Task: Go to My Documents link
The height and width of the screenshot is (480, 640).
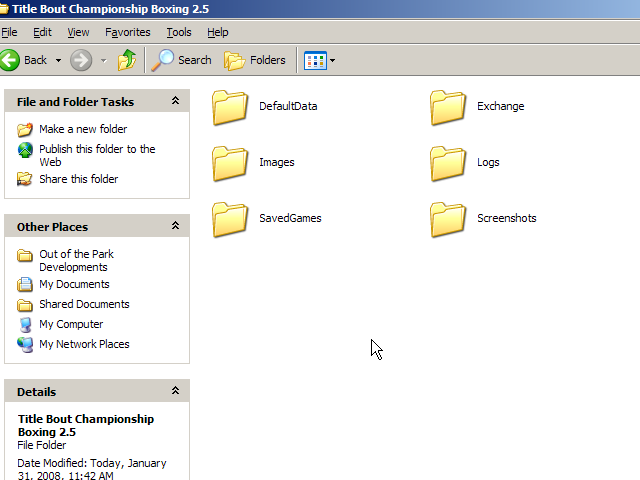Action: pos(74,284)
